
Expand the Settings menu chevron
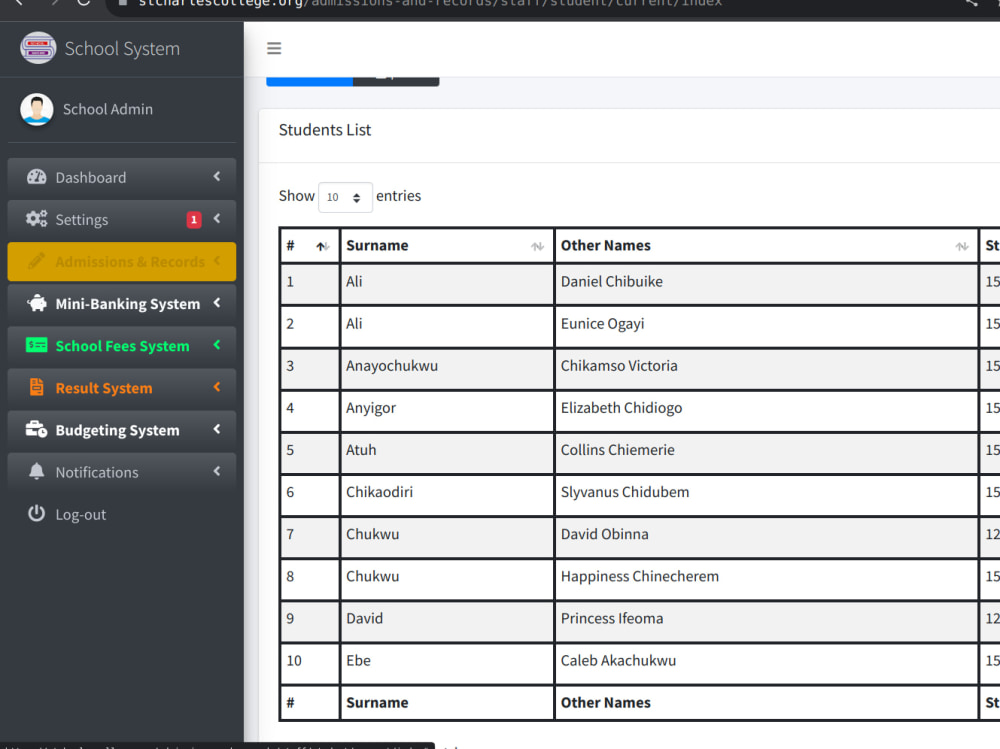click(x=217, y=218)
